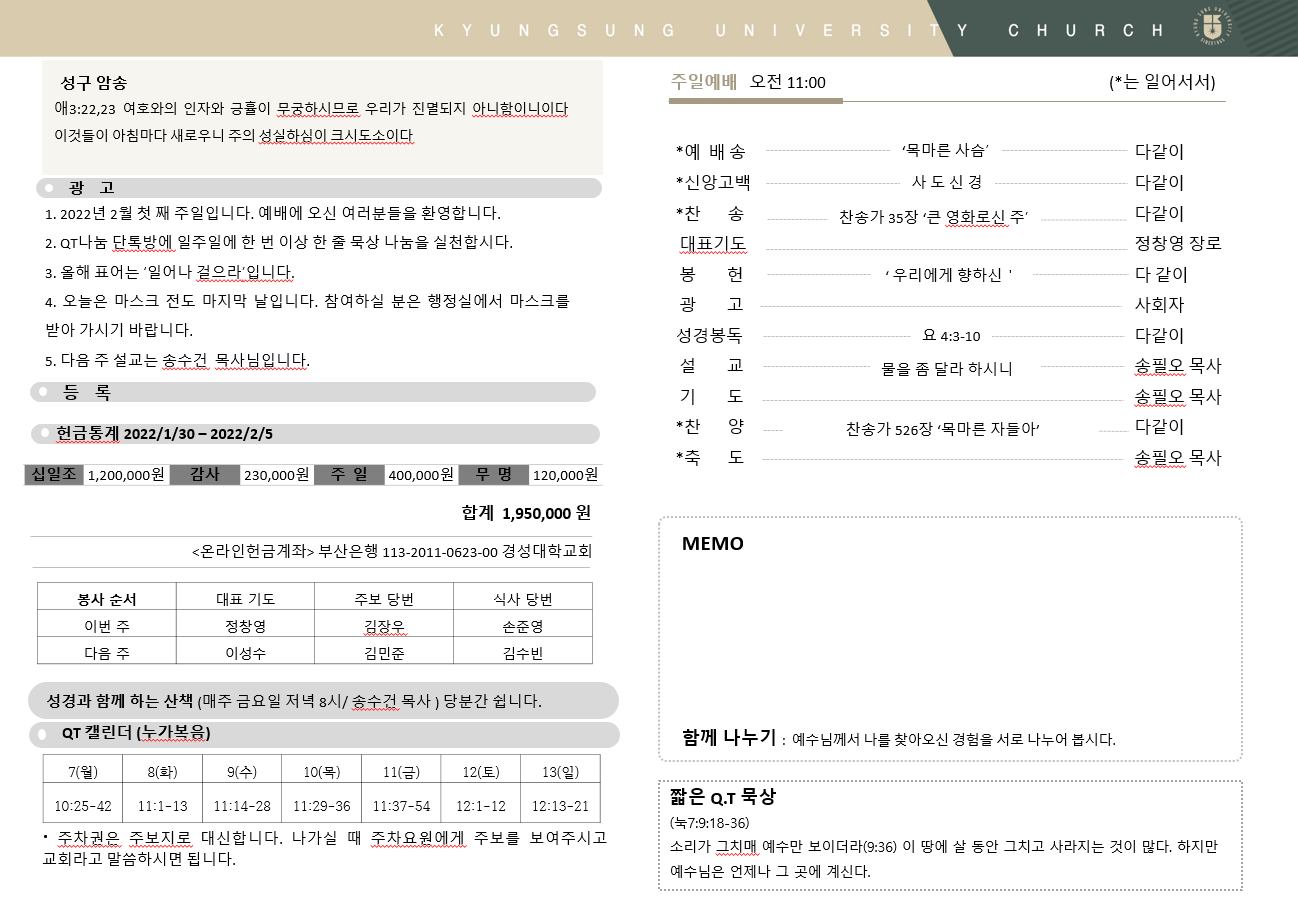Image resolution: width=1298 pixels, height=918 pixels.
Task: Click the '식사 당번' column header
Action: pos(523,599)
